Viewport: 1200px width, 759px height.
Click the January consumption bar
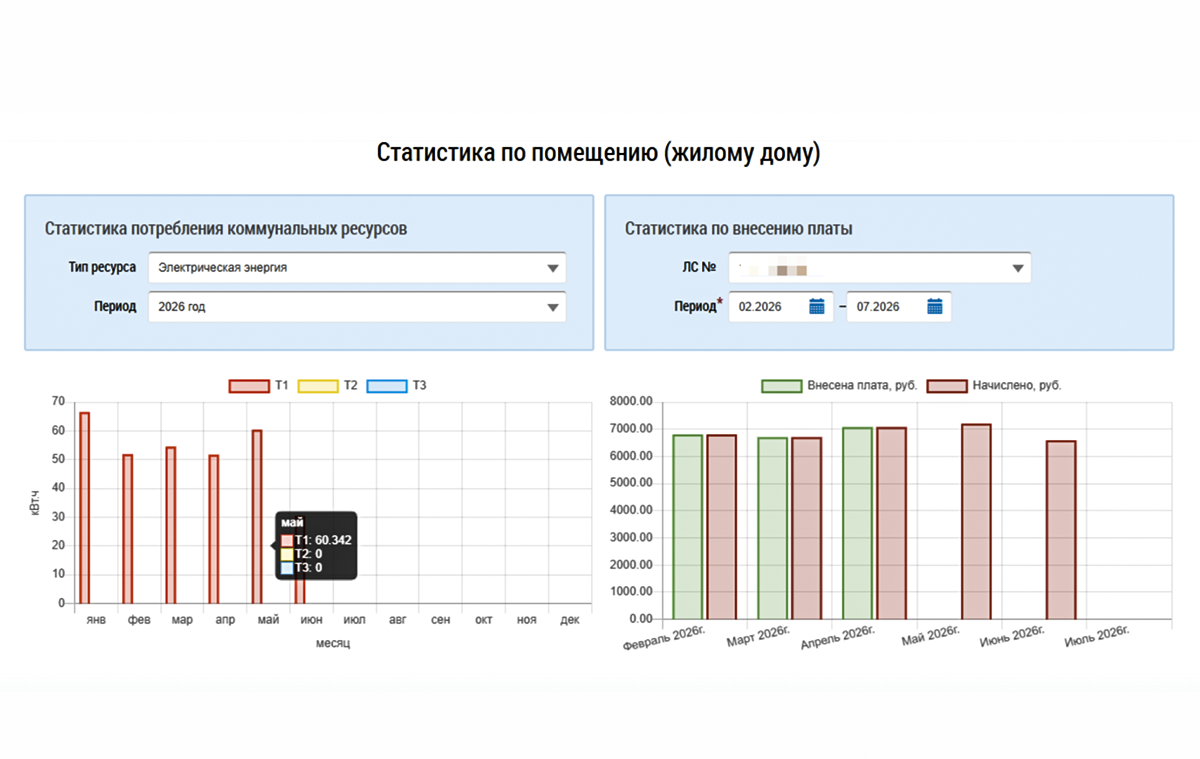(85, 508)
